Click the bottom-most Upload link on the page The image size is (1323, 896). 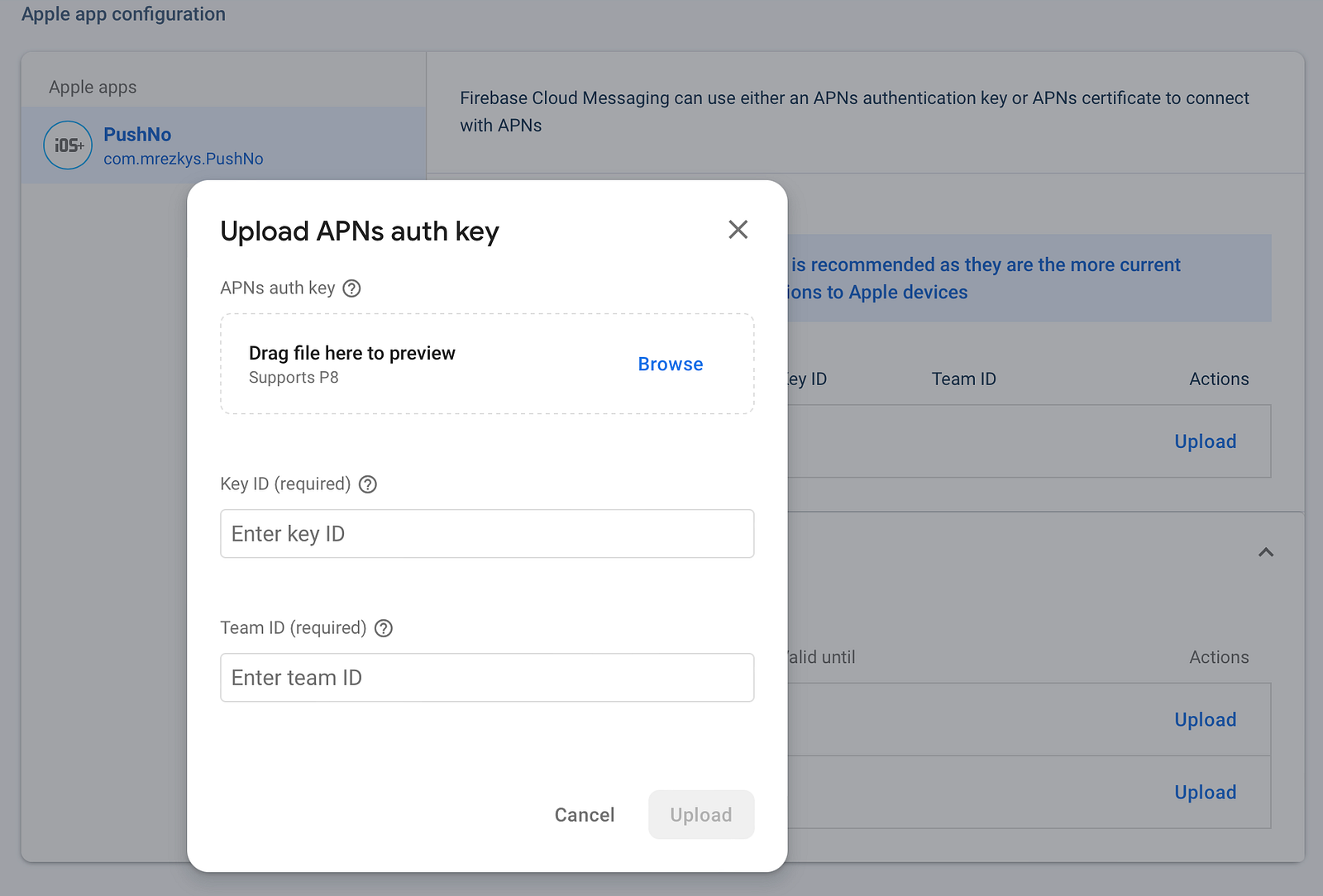pyautogui.click(x=1206, y=793)
